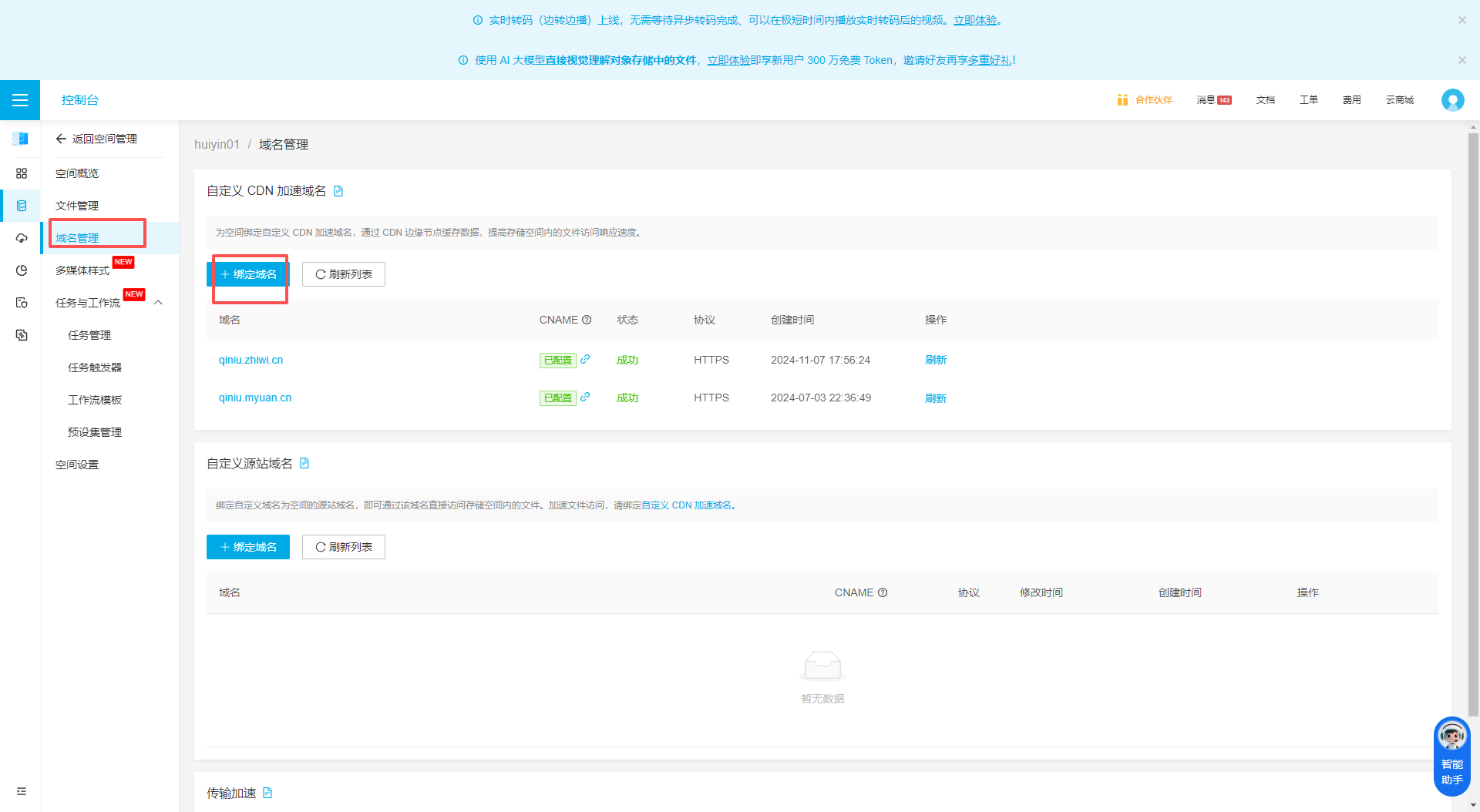Open the document icon beside 自定义源站域名
1480x812 pixels.
pos(304,463)
